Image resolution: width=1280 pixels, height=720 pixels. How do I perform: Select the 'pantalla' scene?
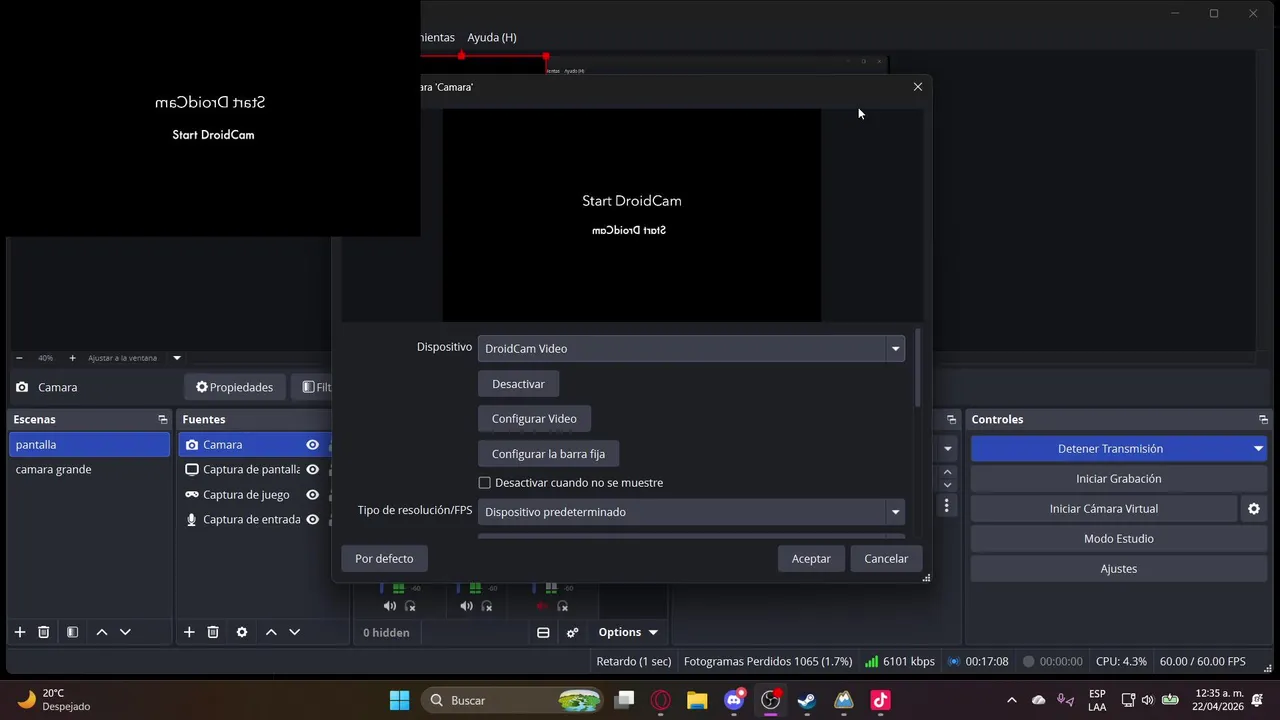(90, 445)
